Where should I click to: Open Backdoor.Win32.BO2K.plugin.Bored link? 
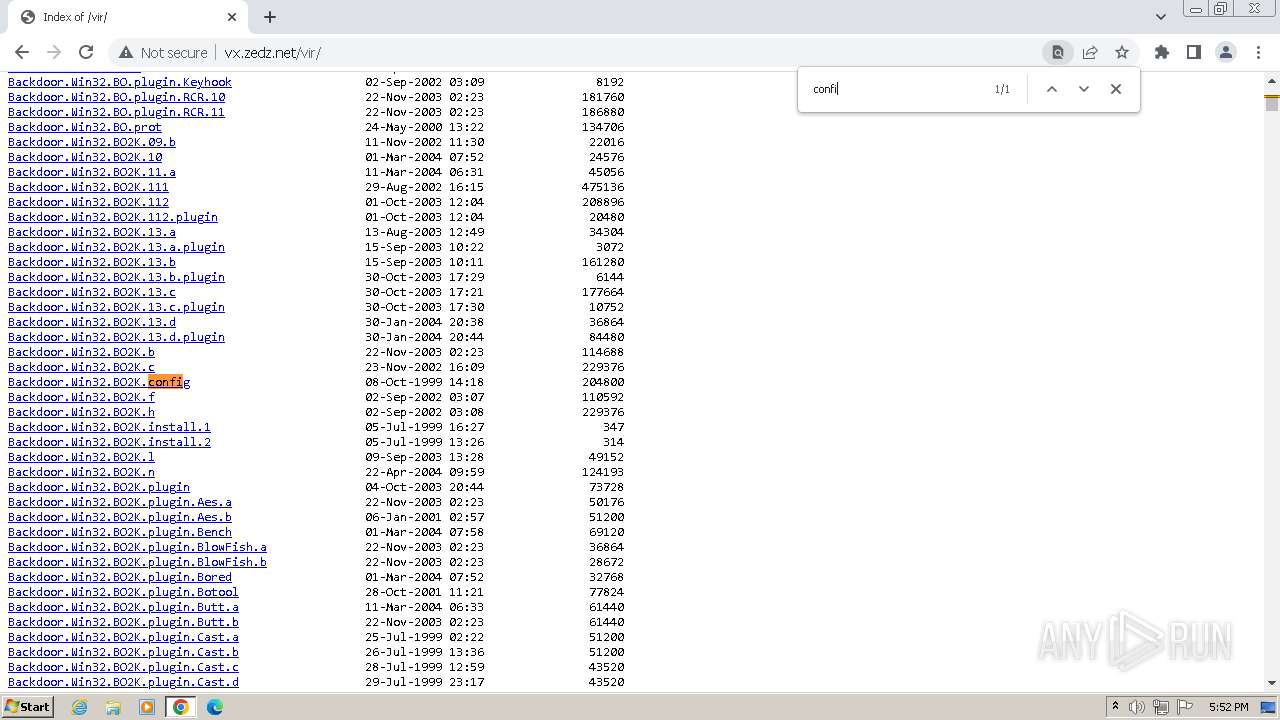pyautogui.click(x=120, y=577)
